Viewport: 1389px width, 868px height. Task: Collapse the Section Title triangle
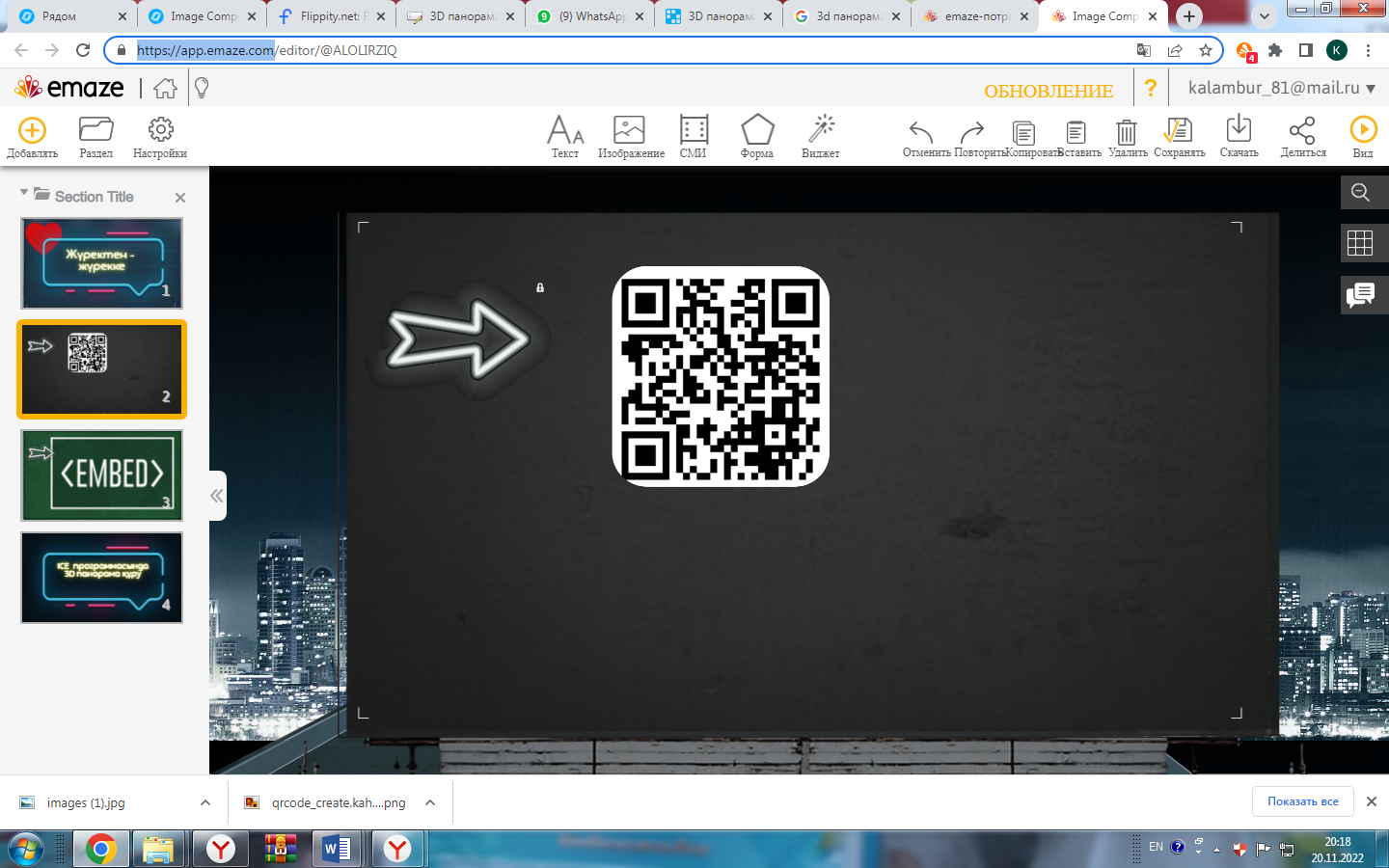(x=24, y=194)
